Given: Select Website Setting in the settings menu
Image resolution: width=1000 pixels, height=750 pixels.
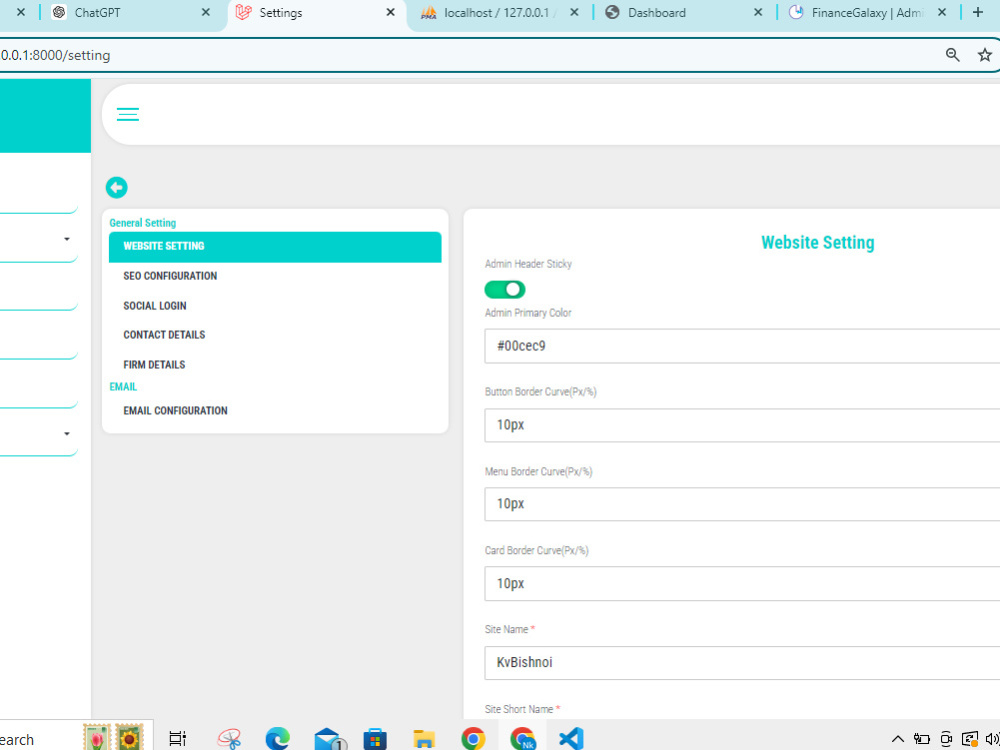Looking at the screenshot, I should tap(275, 246).
